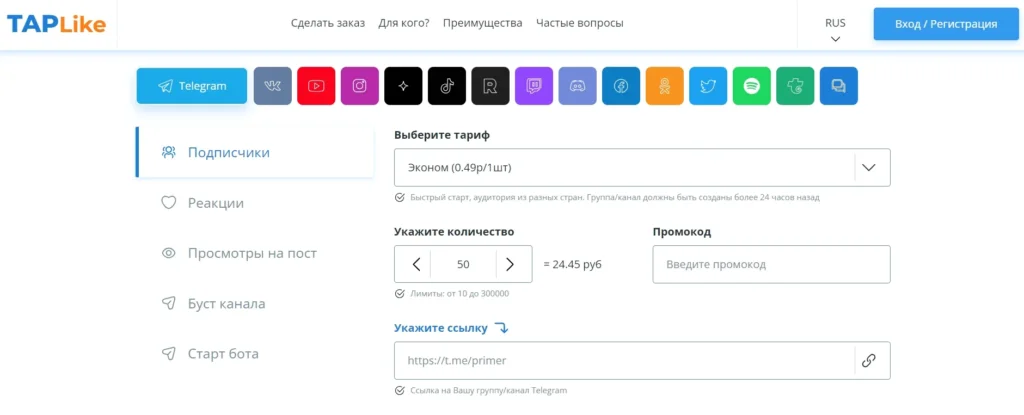Select the Telegram network button
This screenshot has width=1024, height=415.
(x=192, y=86)
